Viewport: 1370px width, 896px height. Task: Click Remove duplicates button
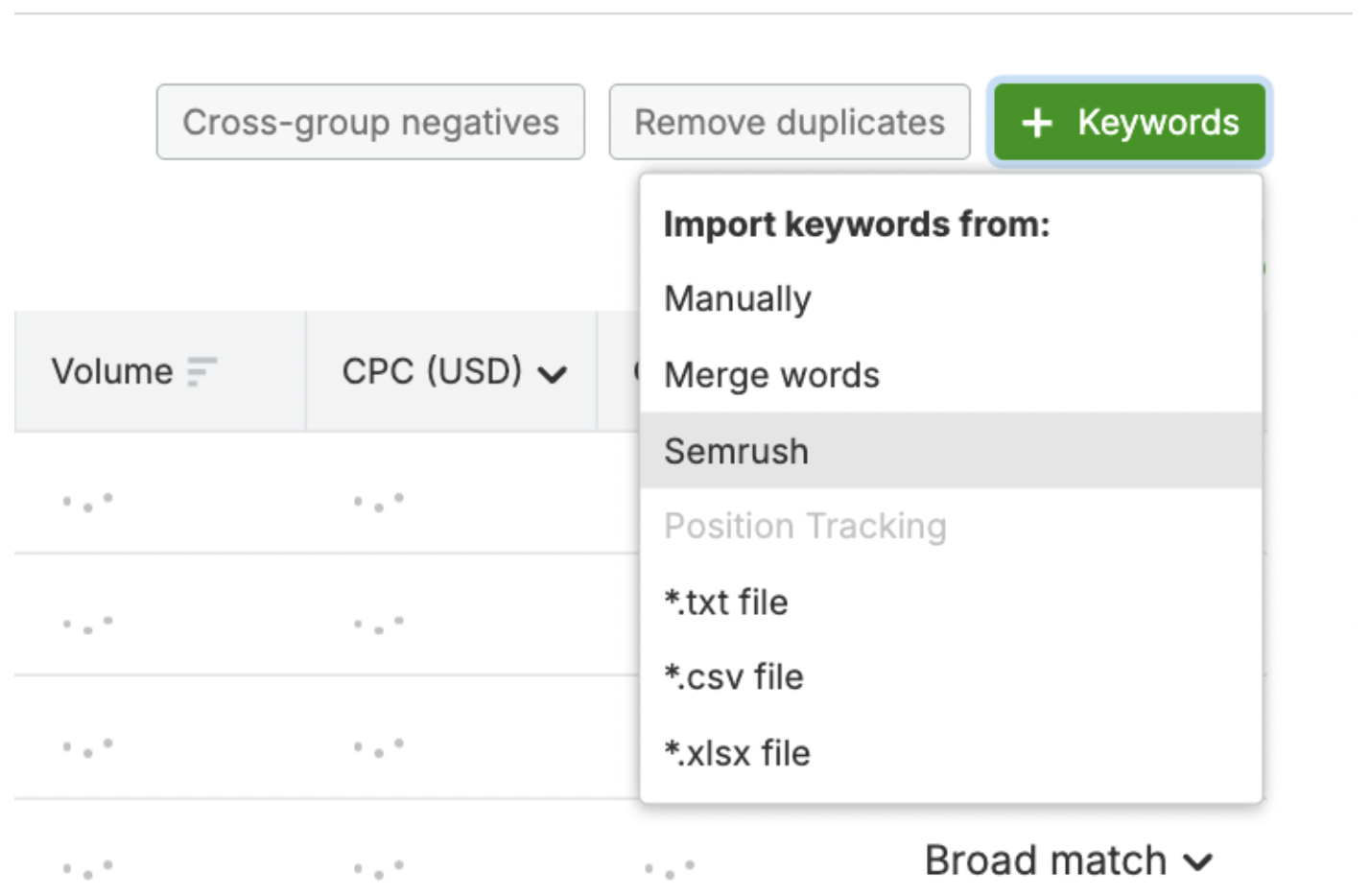(x=790, y=122)
